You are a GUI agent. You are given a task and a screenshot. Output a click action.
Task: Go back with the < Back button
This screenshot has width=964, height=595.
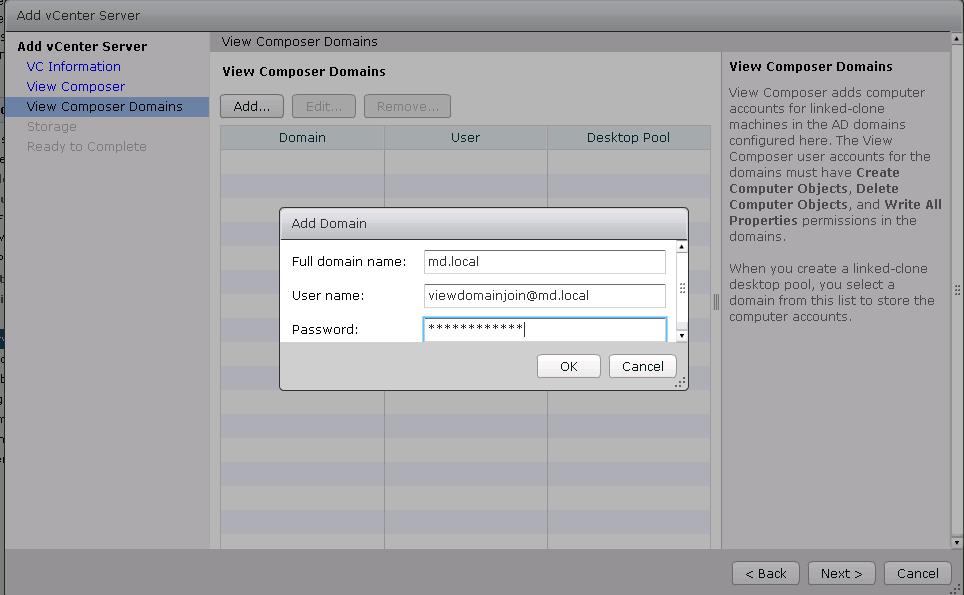coord(765,573)
